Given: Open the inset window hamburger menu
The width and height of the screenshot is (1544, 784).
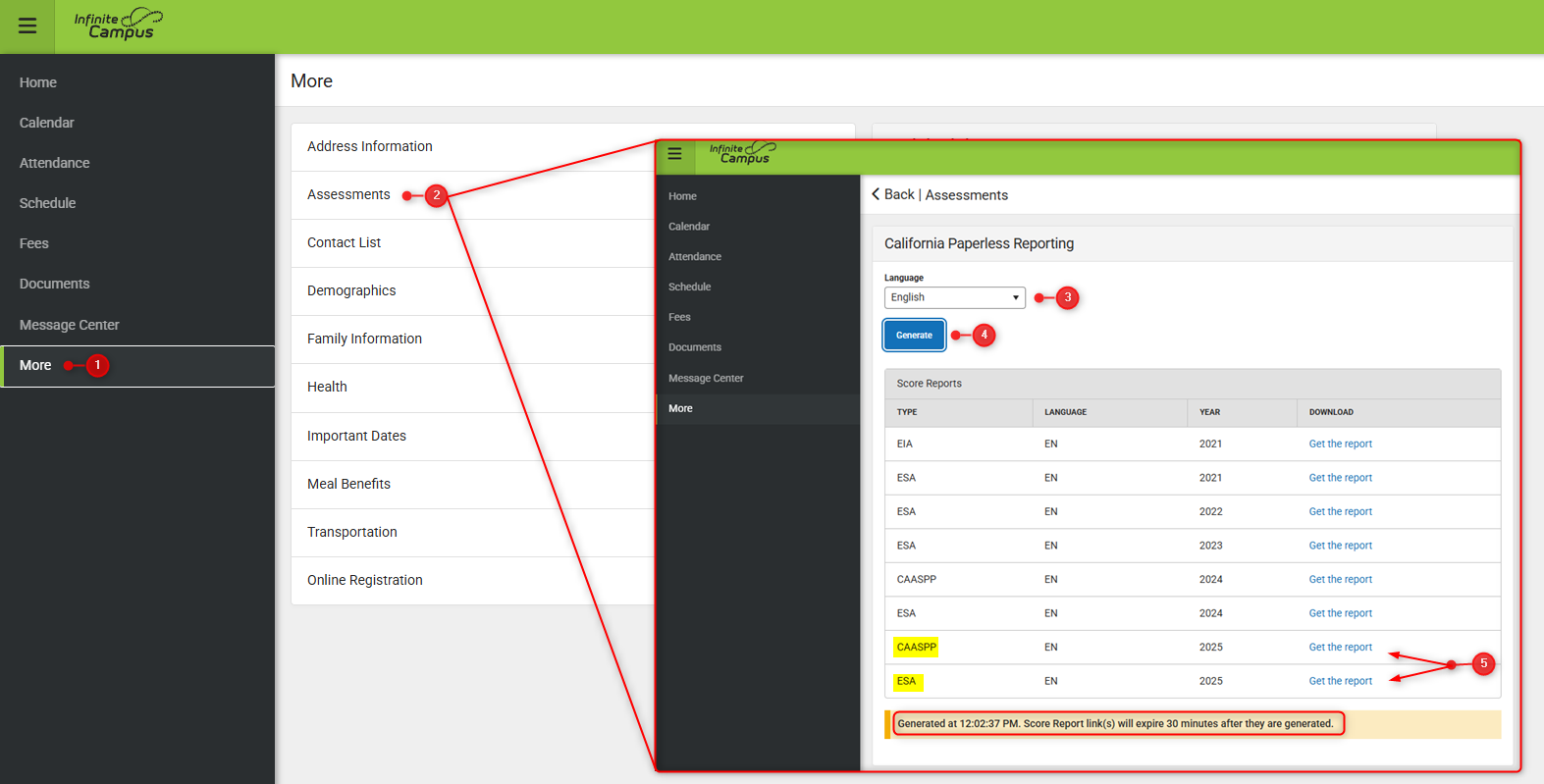Looking at the screenshot, I should pyautogui.click(x=674, y=154).
